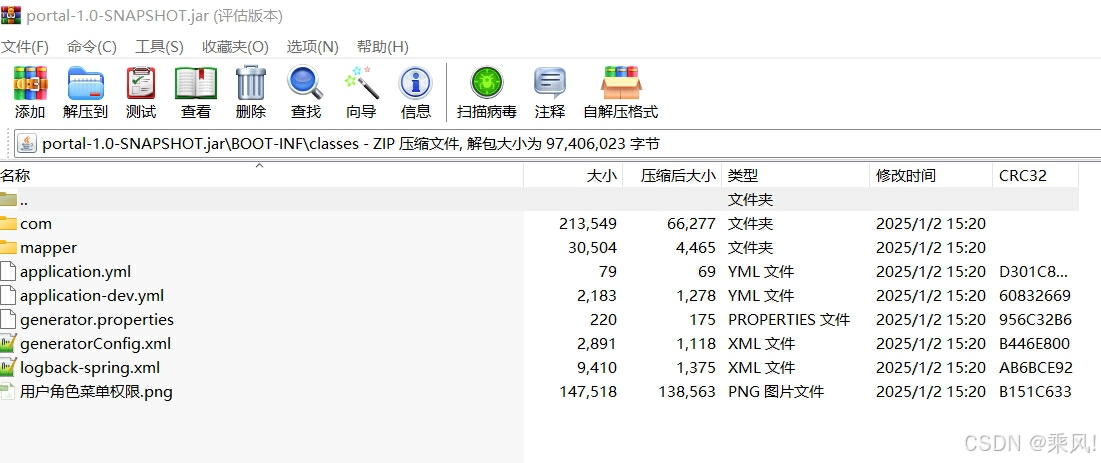Sort by the 名称 column header
Screen dimensions: 1101x463
click(261, 176)
